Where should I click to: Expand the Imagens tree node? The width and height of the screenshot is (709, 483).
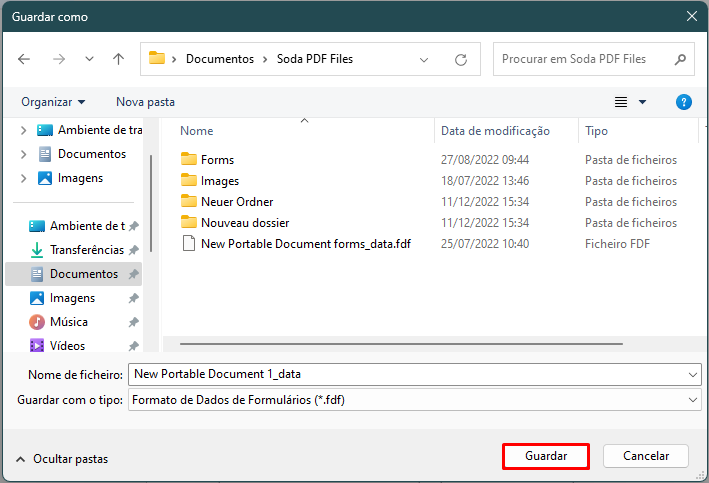(x=24, y=178)
